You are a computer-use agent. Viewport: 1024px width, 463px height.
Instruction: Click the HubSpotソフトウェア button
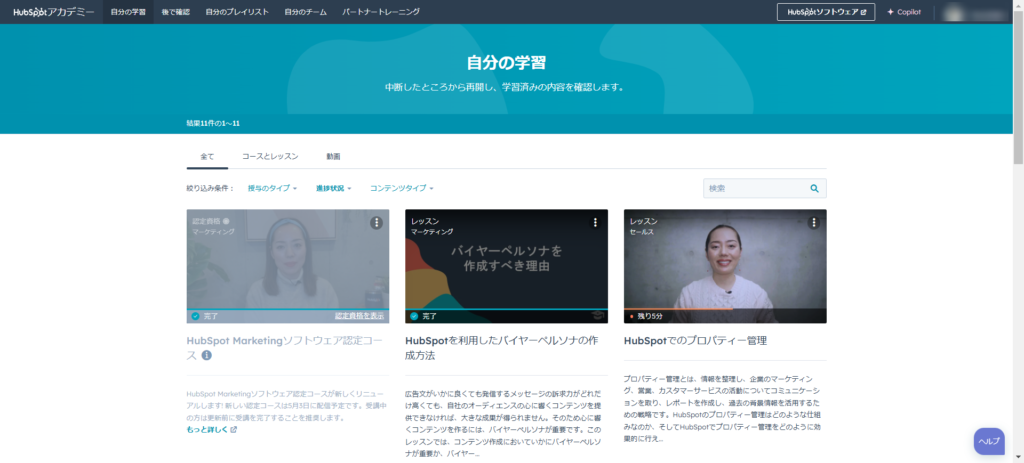(825, 12)
